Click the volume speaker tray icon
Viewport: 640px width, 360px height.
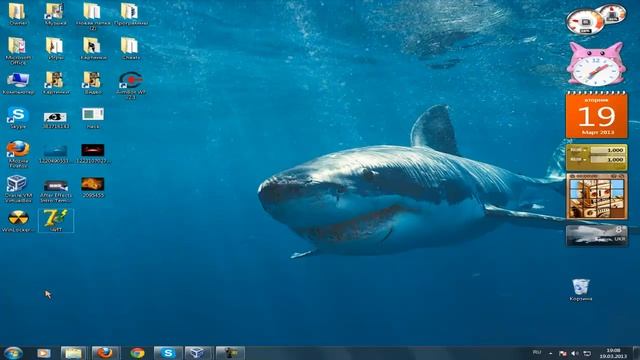[575, 353]
